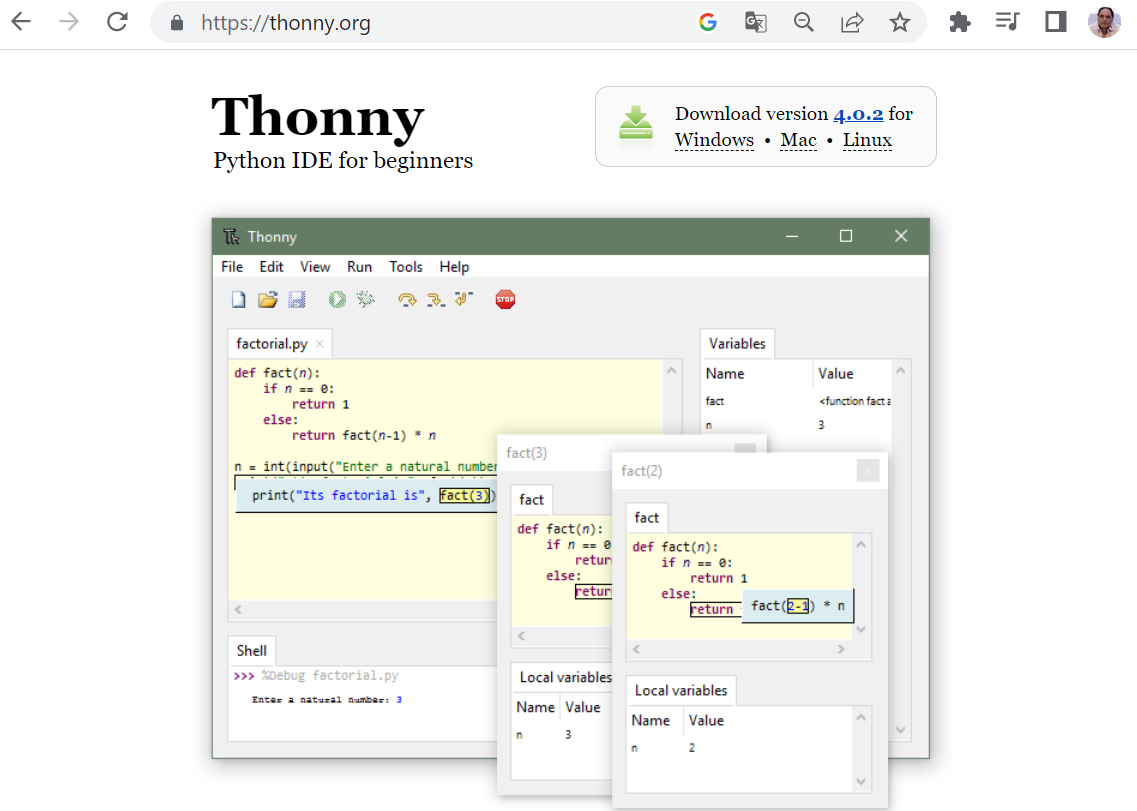Screen dimensions: 1137x811
Task: Select the Variables panel tab
Action: point(737,344)
